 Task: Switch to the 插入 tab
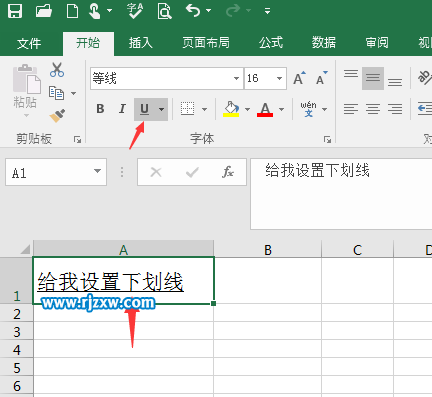(x=141, y=43)
